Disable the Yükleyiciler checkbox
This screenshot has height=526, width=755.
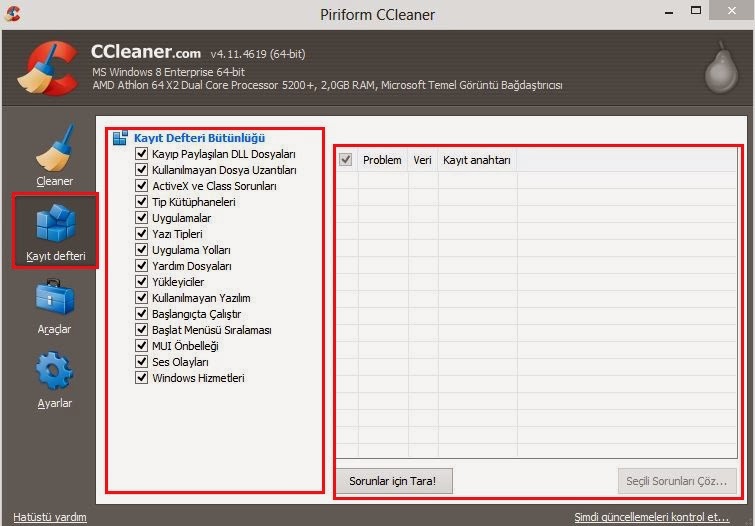(141, 281)
